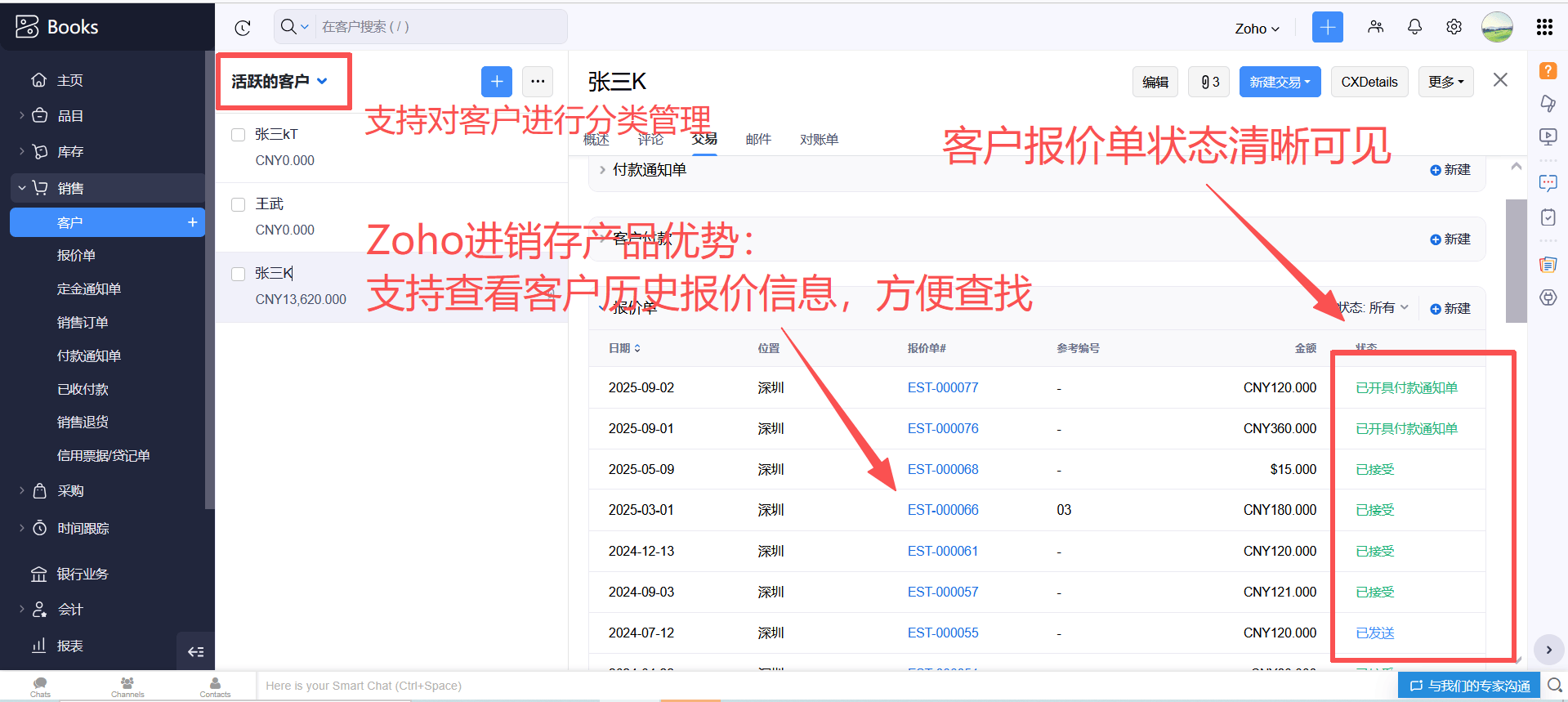Open 报价单 in the sales menu

(76, 256)
